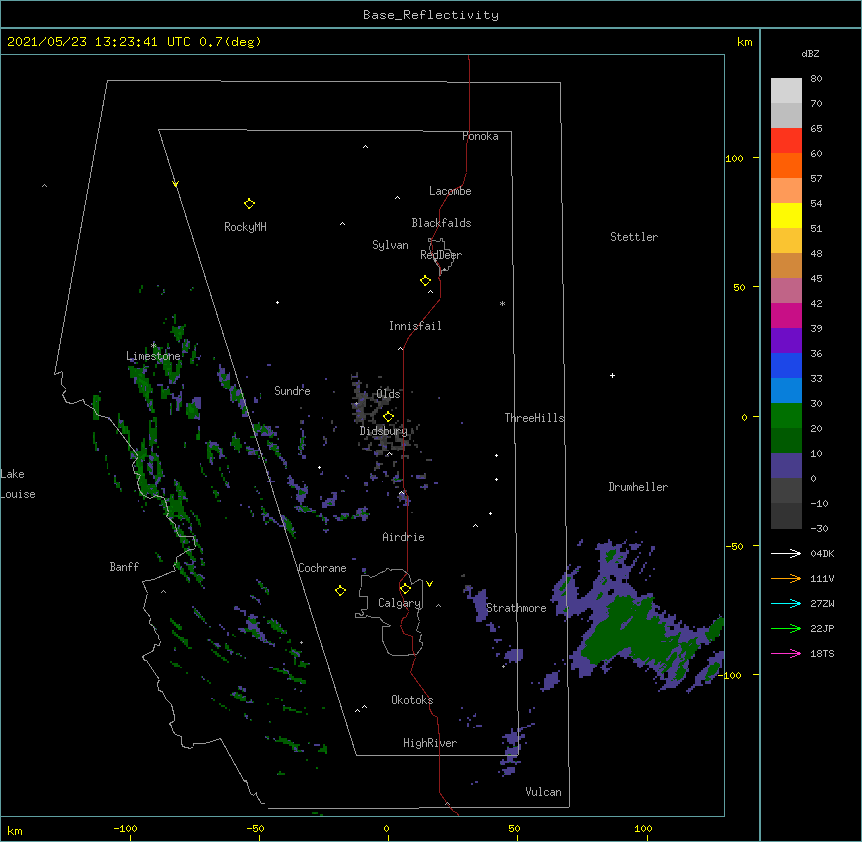862x842 pixels.
Task: Click the yellow diamond marker below Cochrane
Action: point(340,590)
